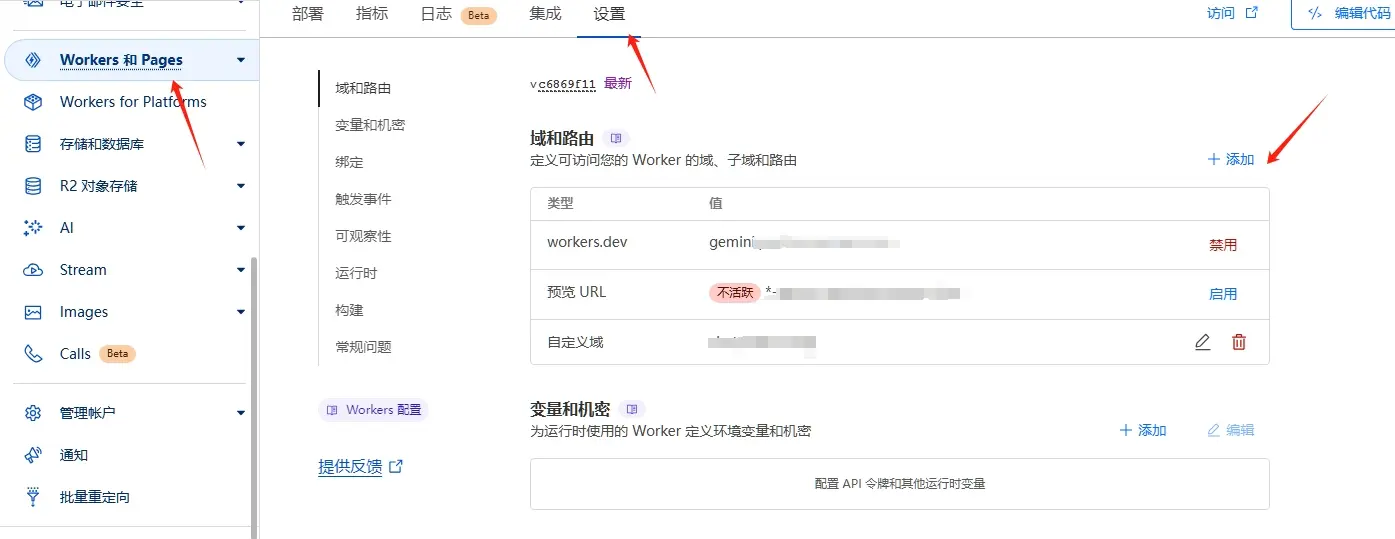
Task: Open 批量重定向 in the sidebar
Action: pyautogui.click(x=95, y=497)
